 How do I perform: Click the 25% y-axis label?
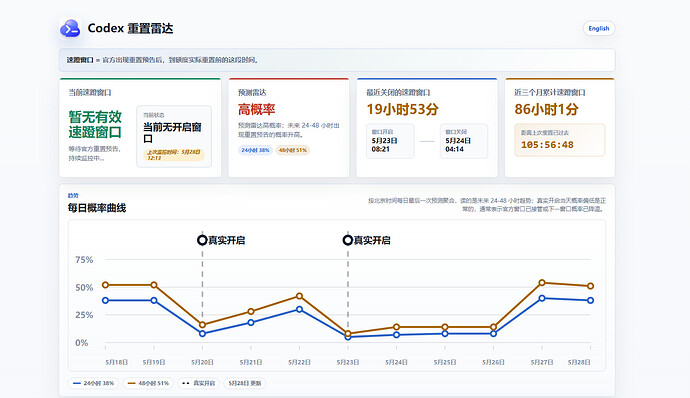[x=84, y=315]
